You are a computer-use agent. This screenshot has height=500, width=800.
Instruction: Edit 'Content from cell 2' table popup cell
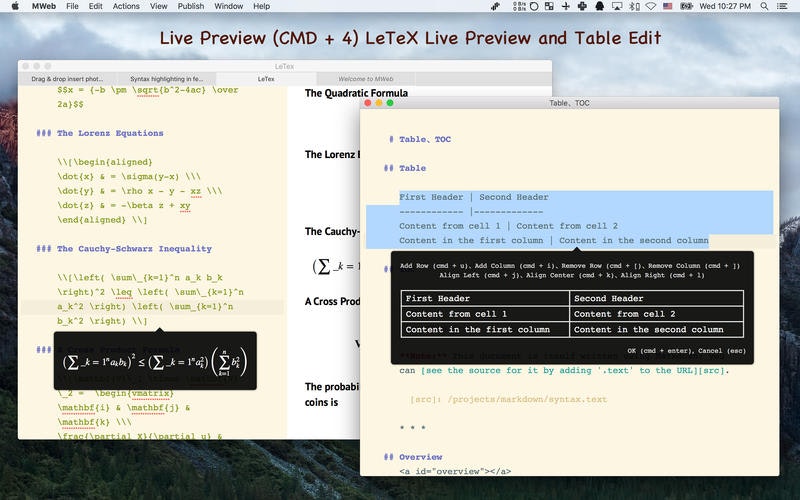(x=657, y=314)
